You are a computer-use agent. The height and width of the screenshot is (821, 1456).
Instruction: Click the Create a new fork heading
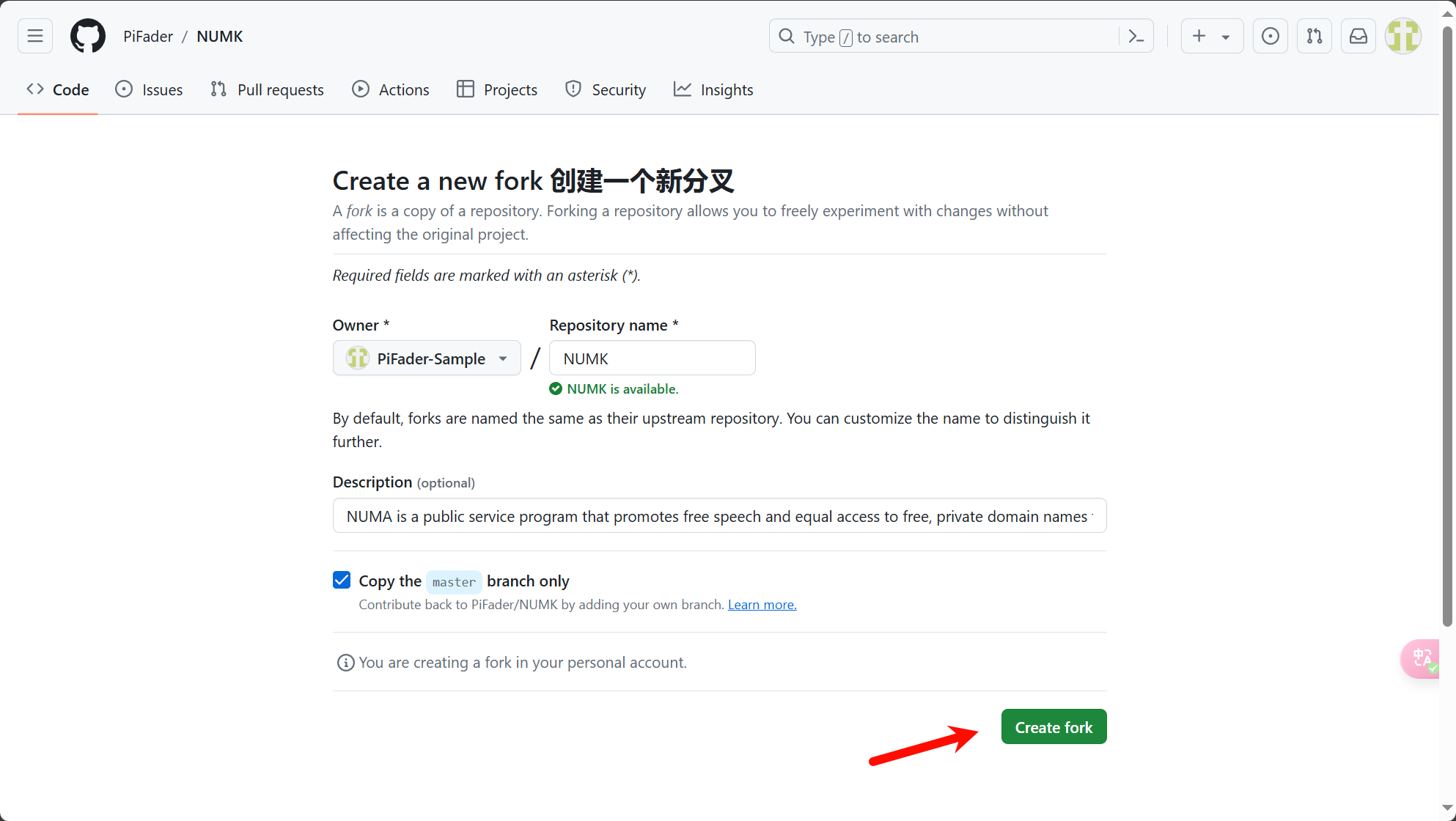[x=534, y=180]
